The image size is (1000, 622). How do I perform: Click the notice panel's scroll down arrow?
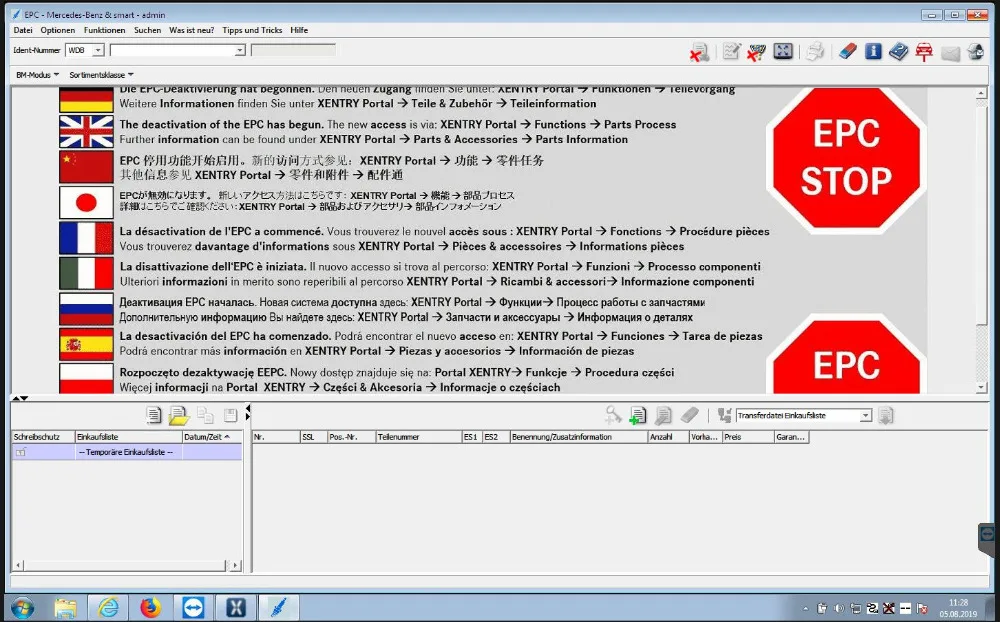pos(982,387)
